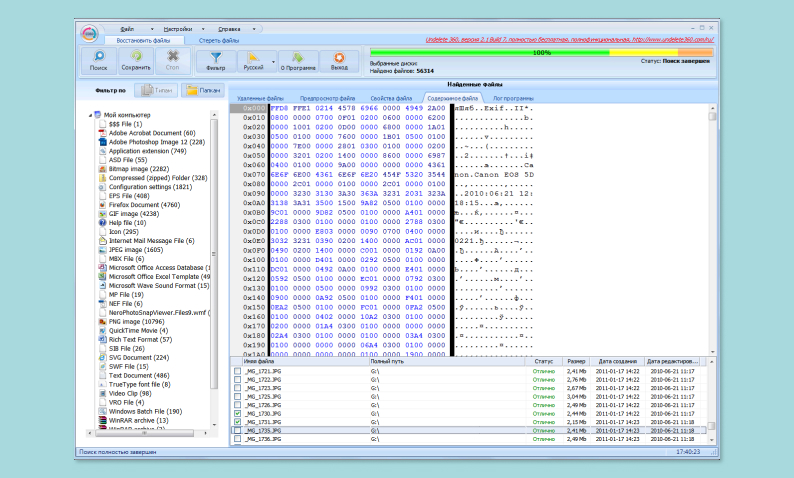
Task: Click the GIF image type icon
Action: pos(103,214)
